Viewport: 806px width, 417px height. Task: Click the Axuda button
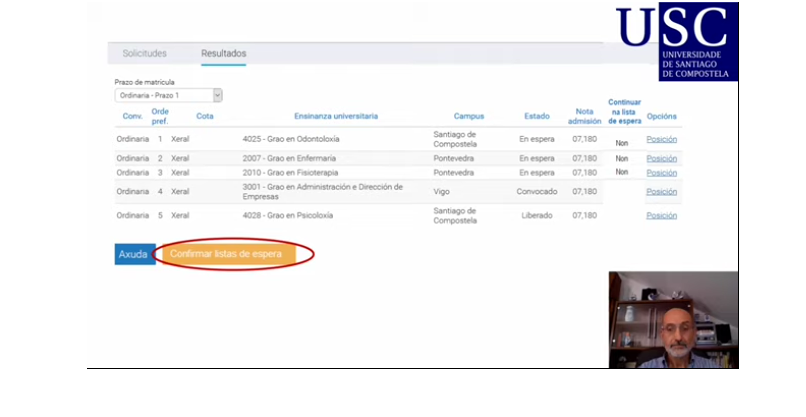[x=133, y=254]
